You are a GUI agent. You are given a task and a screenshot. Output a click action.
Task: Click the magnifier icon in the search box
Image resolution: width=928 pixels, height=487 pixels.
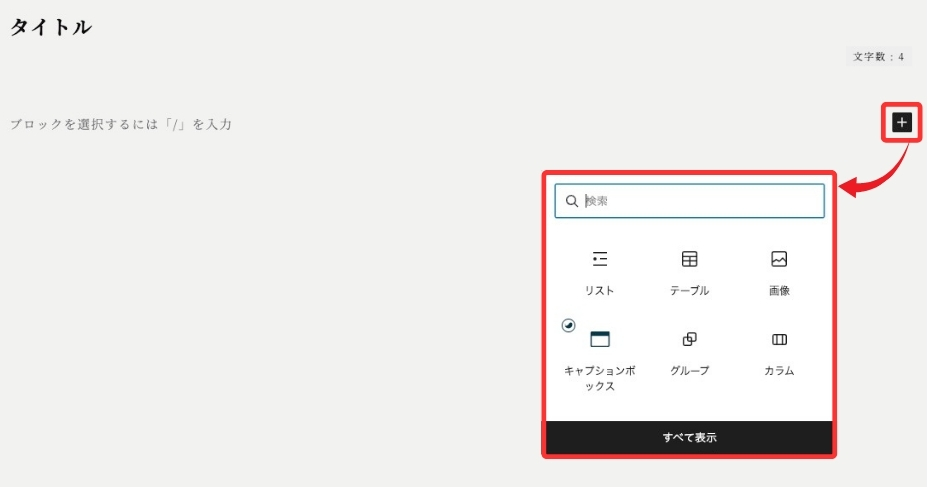[572, 201]
